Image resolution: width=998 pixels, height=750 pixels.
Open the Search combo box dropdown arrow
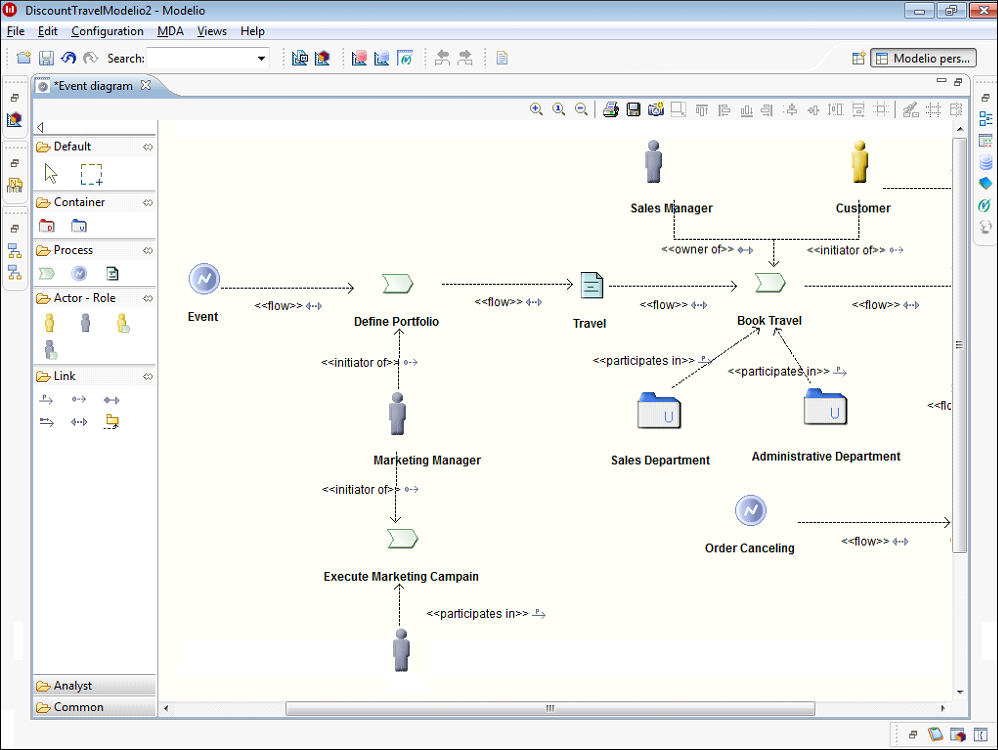point(261,59)
